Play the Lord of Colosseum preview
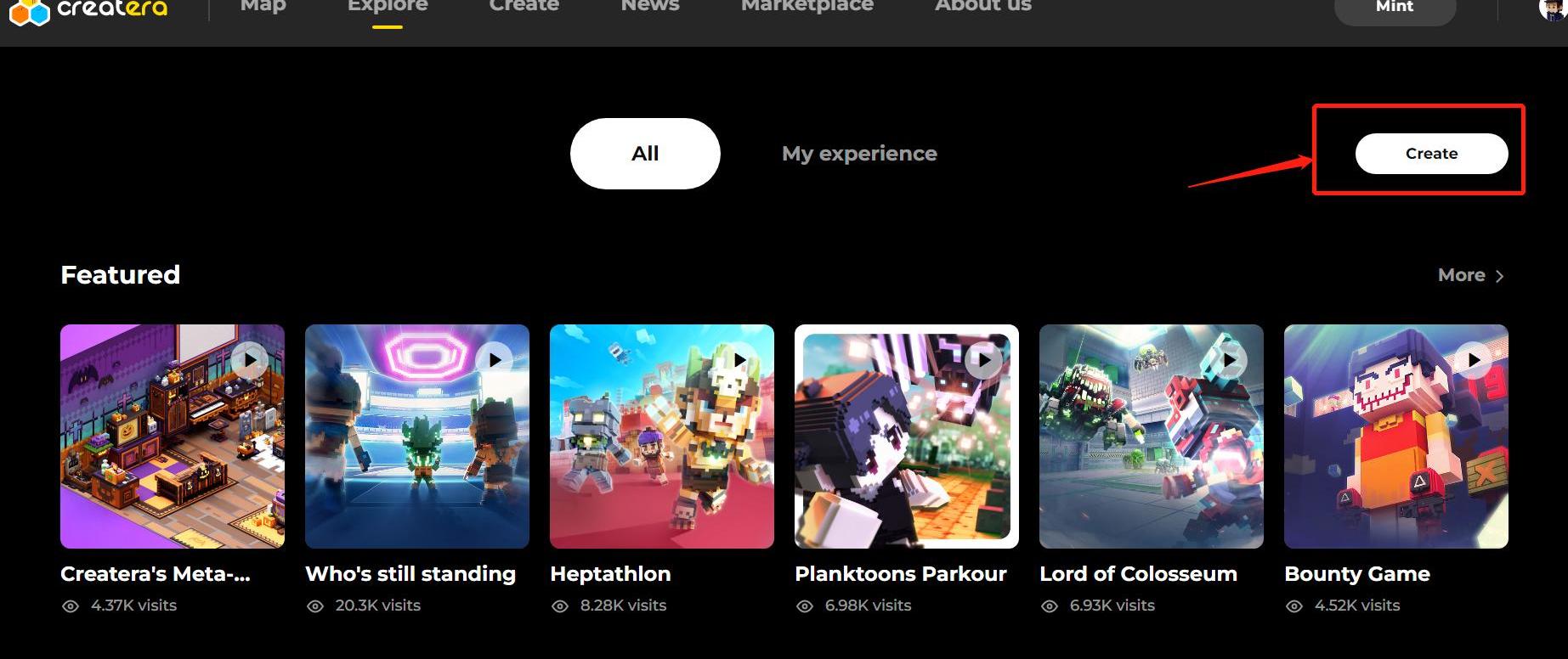The image size is (1568, 659). point(1229,360)
